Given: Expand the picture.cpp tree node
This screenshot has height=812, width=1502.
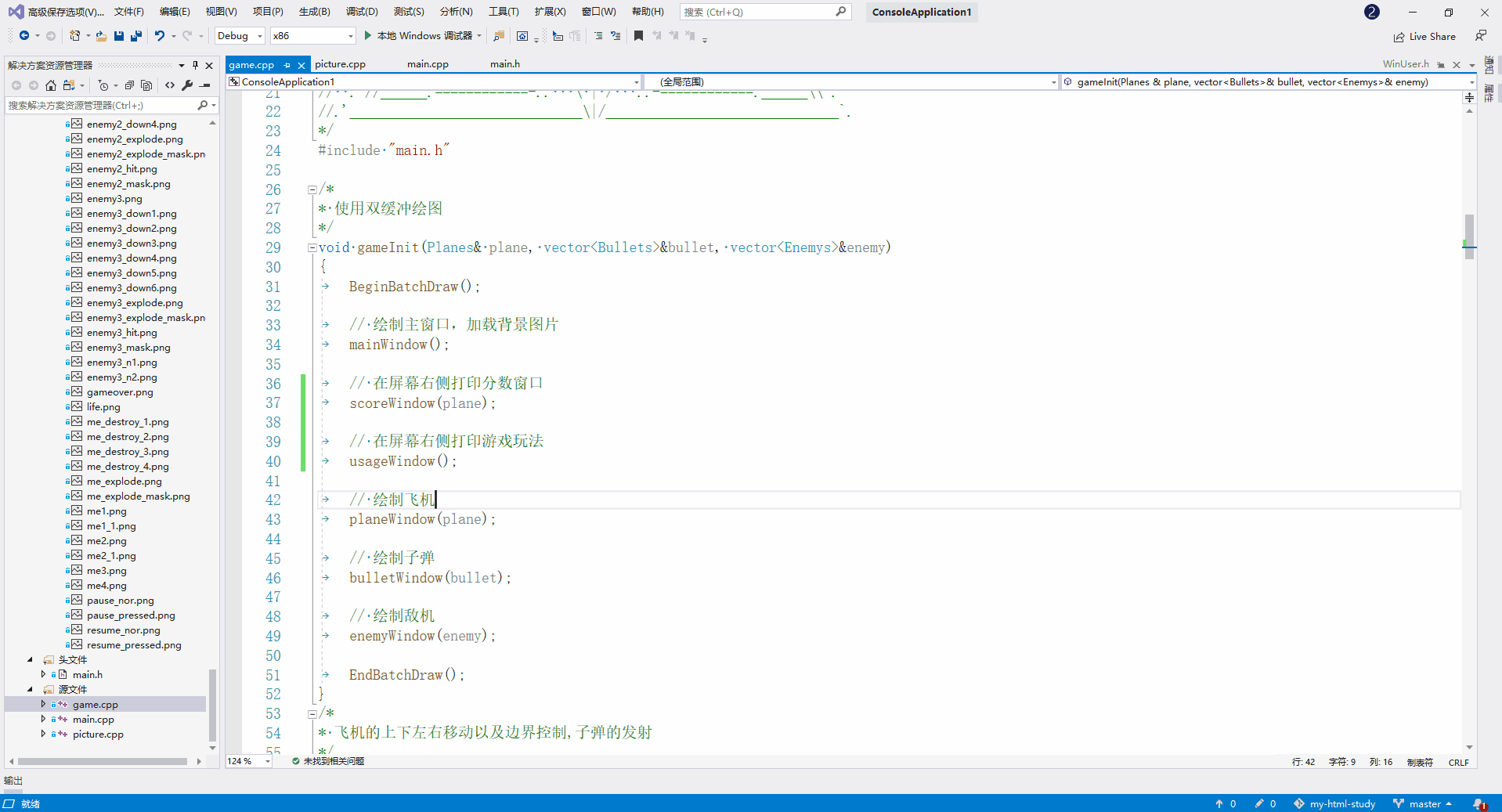Looking at the screenshot, I should (x=43, y=734).
